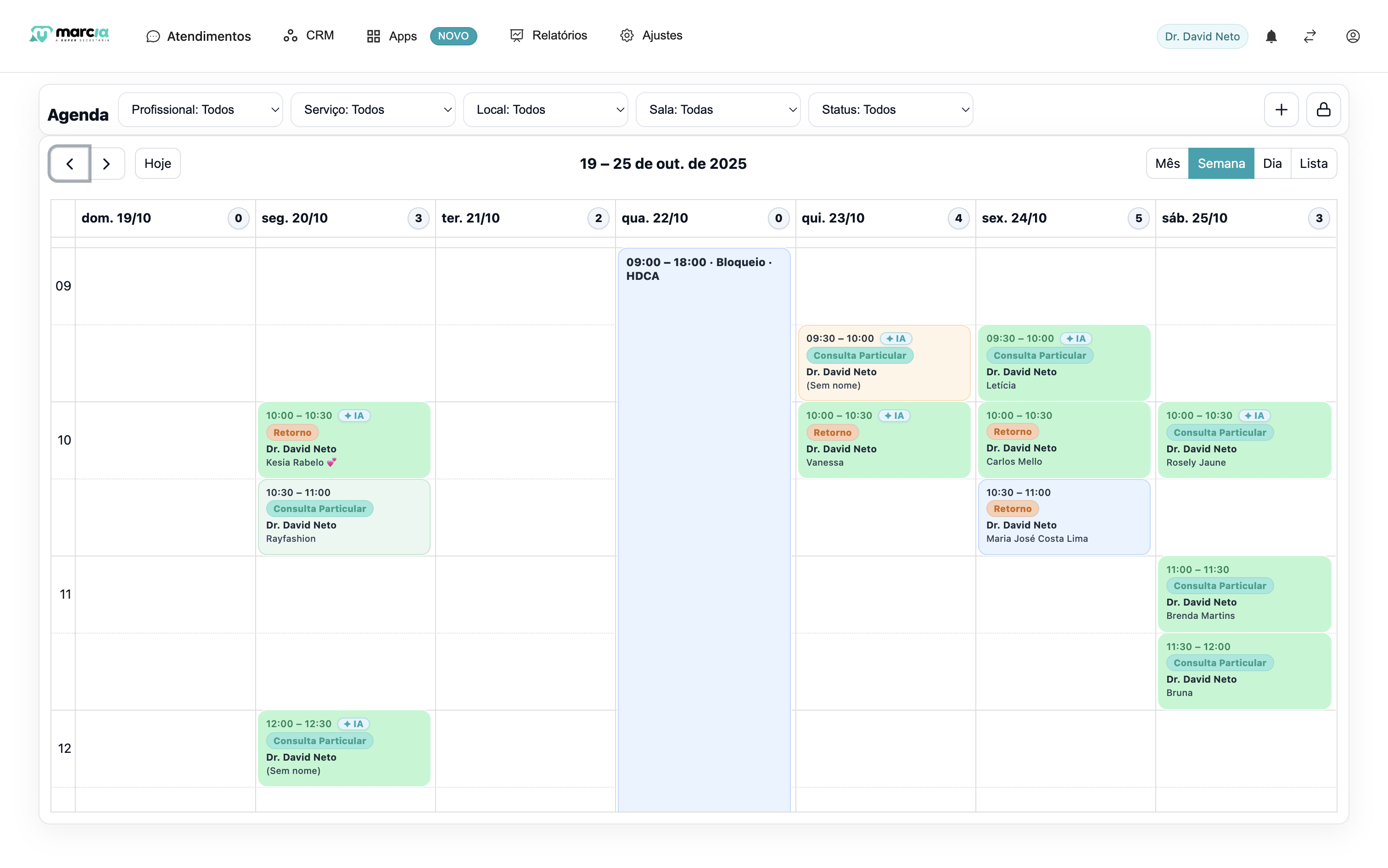
Task: Open the Status: Todos filter
Action: (x=890, y=110)
